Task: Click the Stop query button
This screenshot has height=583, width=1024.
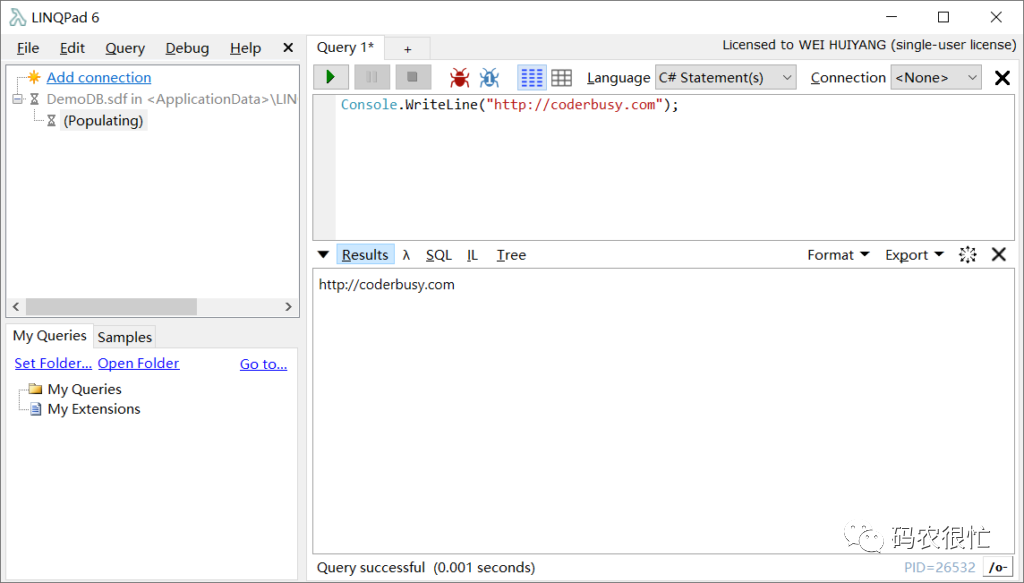Action: click(413, 77)
